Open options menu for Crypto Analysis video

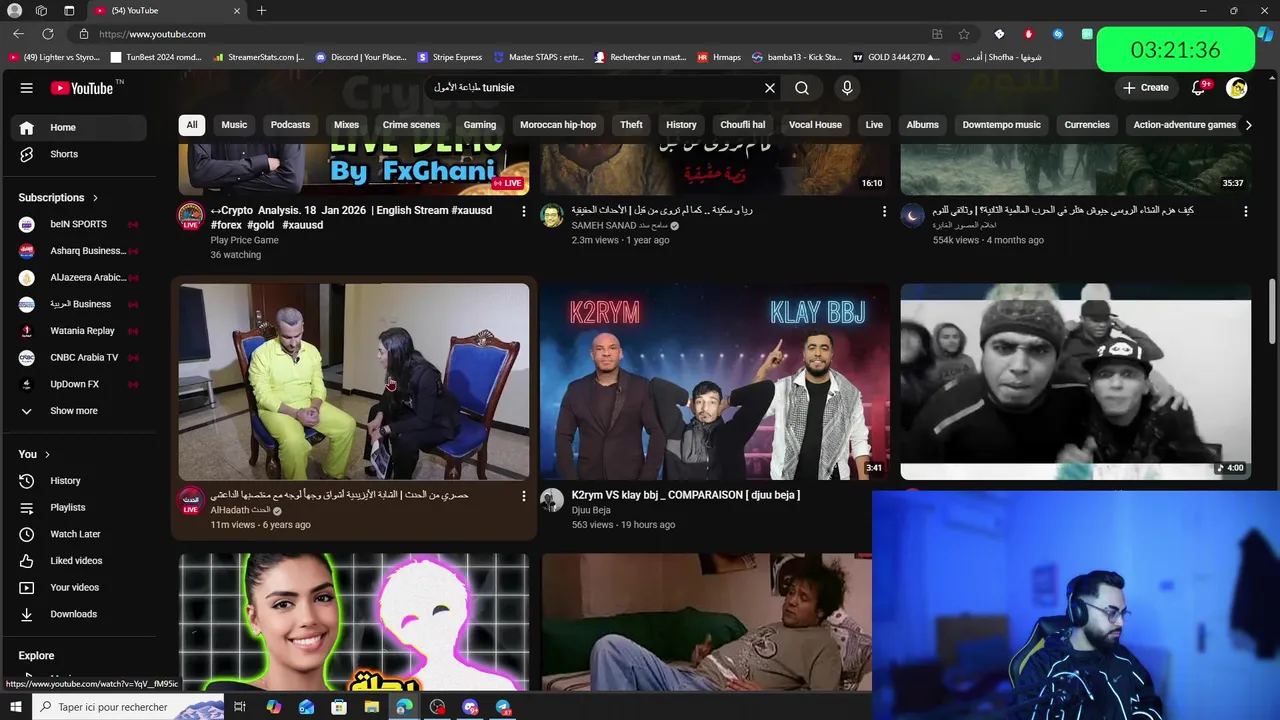(x=523, y=212)
